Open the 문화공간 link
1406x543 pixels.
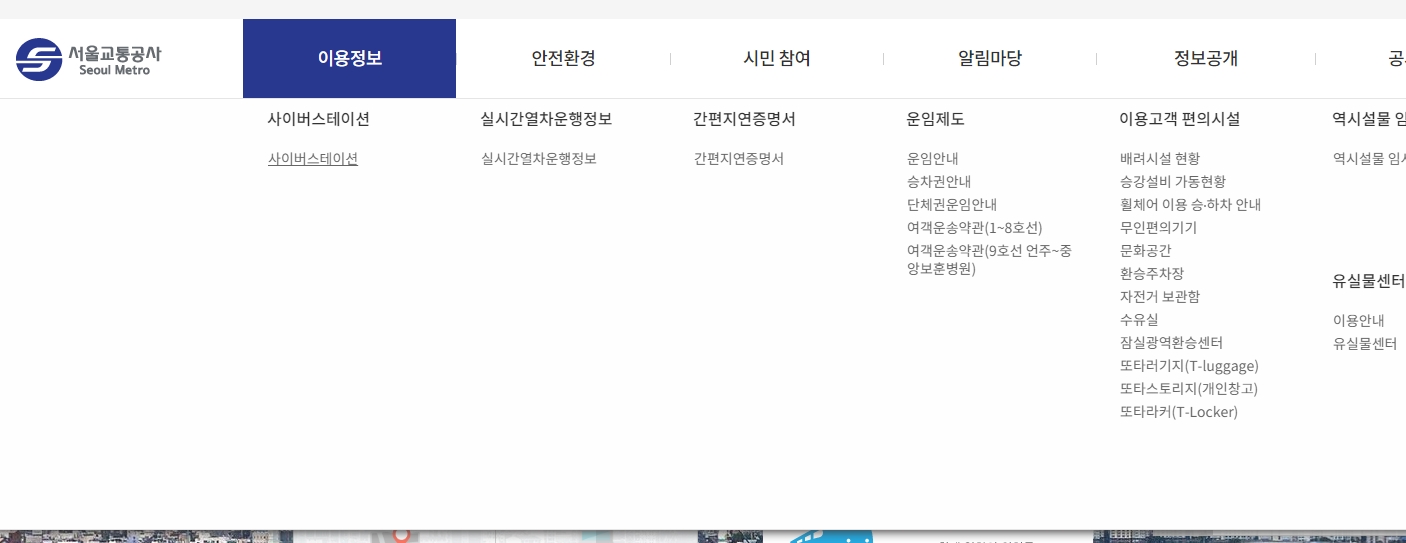click(x=1145, y=250)
